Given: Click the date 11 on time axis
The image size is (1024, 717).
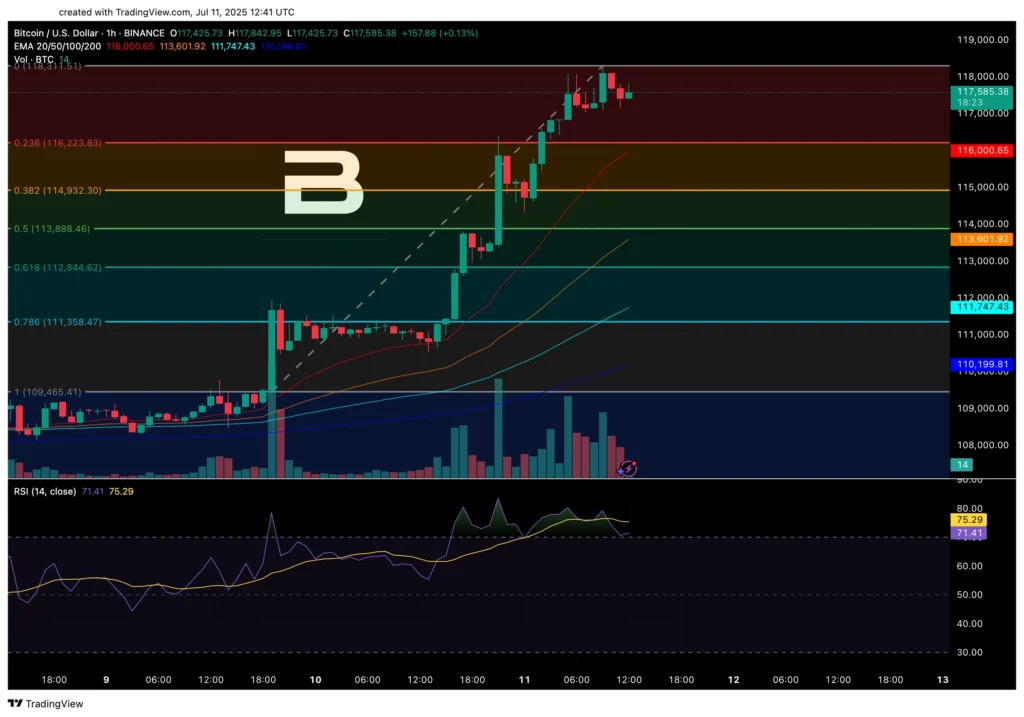Looking at the screenshot, I should click(524, 679).
